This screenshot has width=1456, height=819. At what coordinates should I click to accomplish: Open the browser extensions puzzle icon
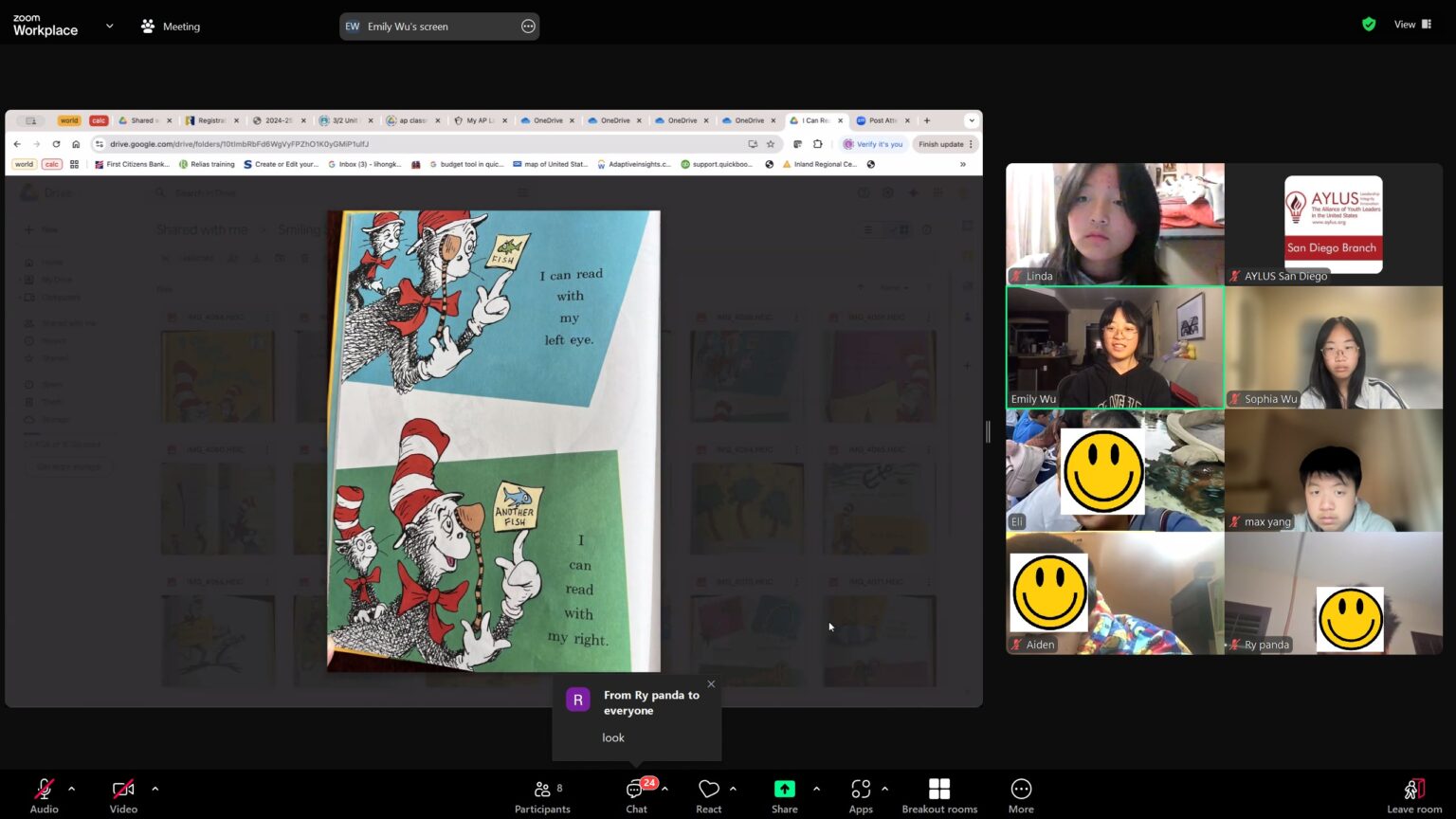coord(817,144)
